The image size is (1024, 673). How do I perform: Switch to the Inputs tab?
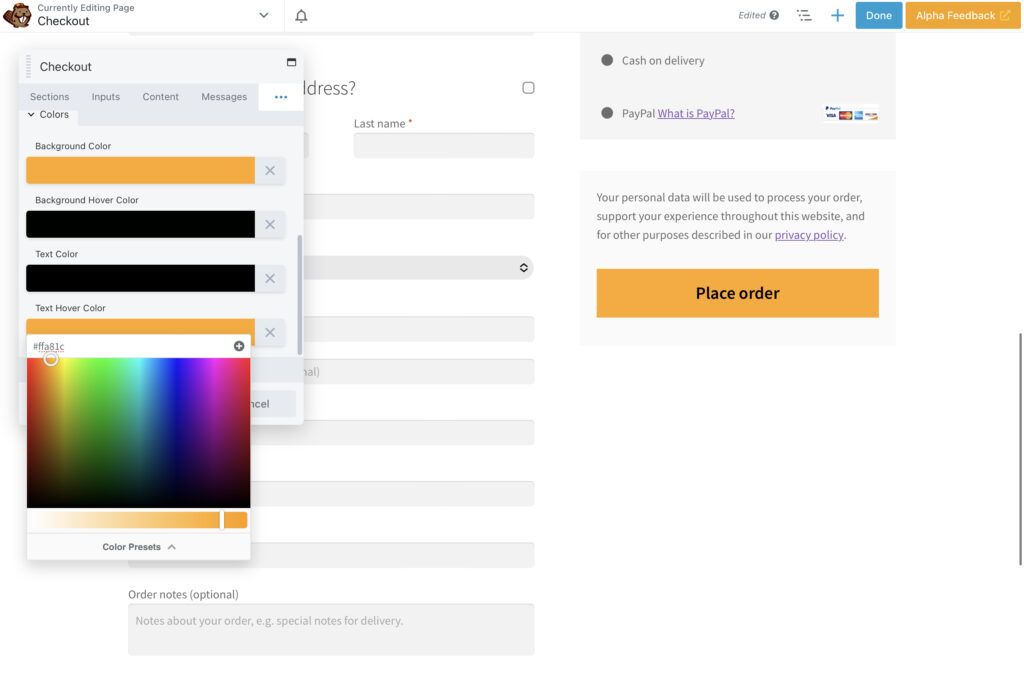click(105, 96)
